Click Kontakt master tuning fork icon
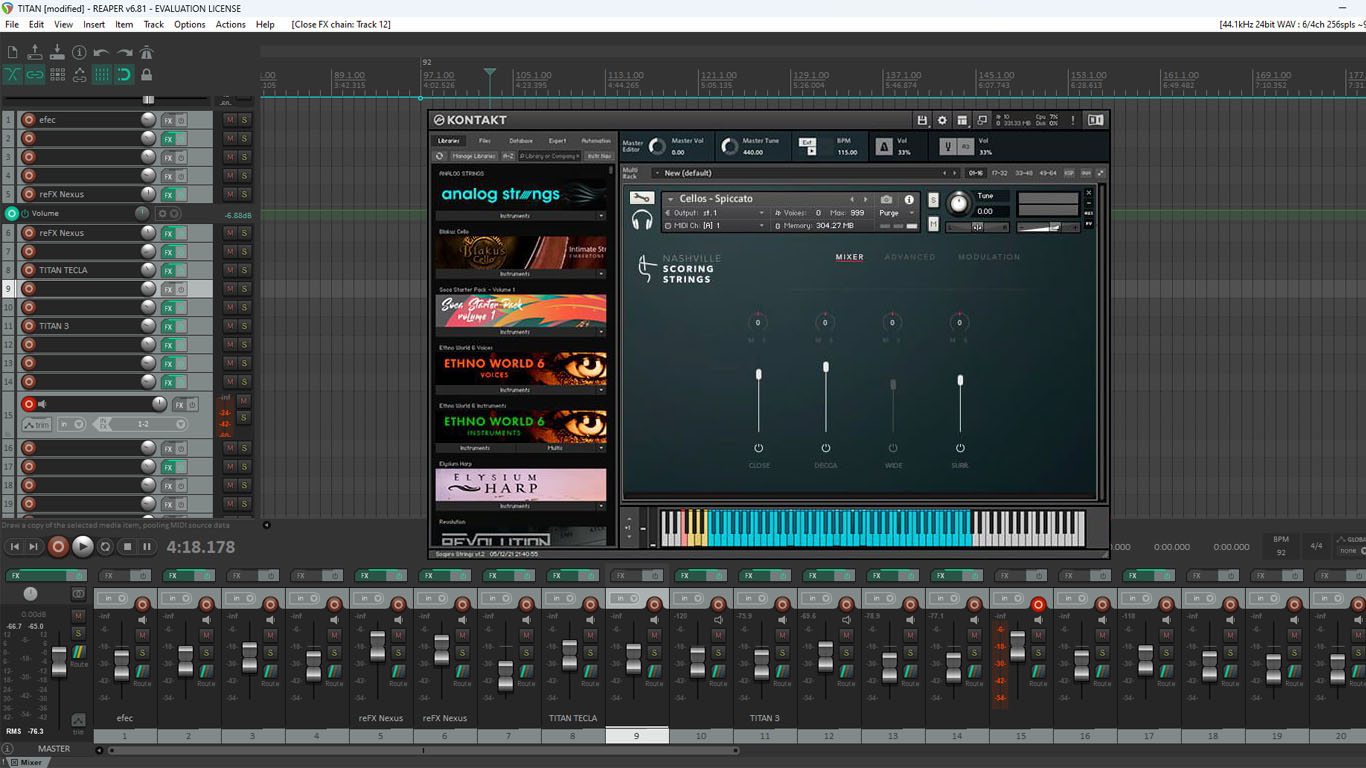1366x768 pixels. [947, 146]
